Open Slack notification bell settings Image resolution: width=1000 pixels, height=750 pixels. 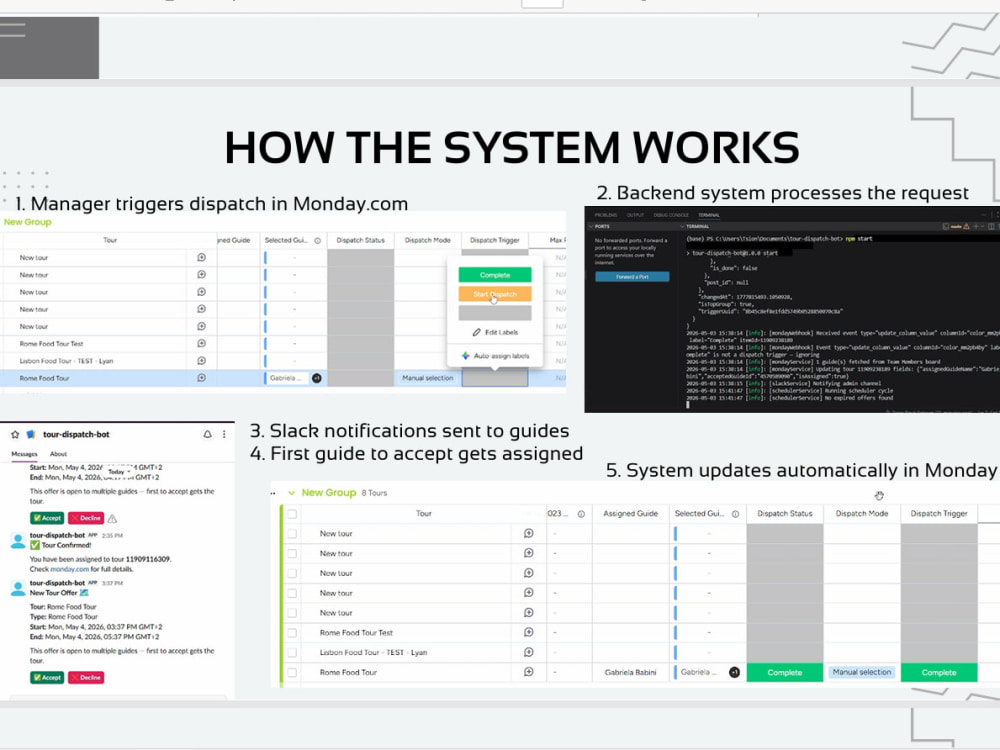click(207, 434)
